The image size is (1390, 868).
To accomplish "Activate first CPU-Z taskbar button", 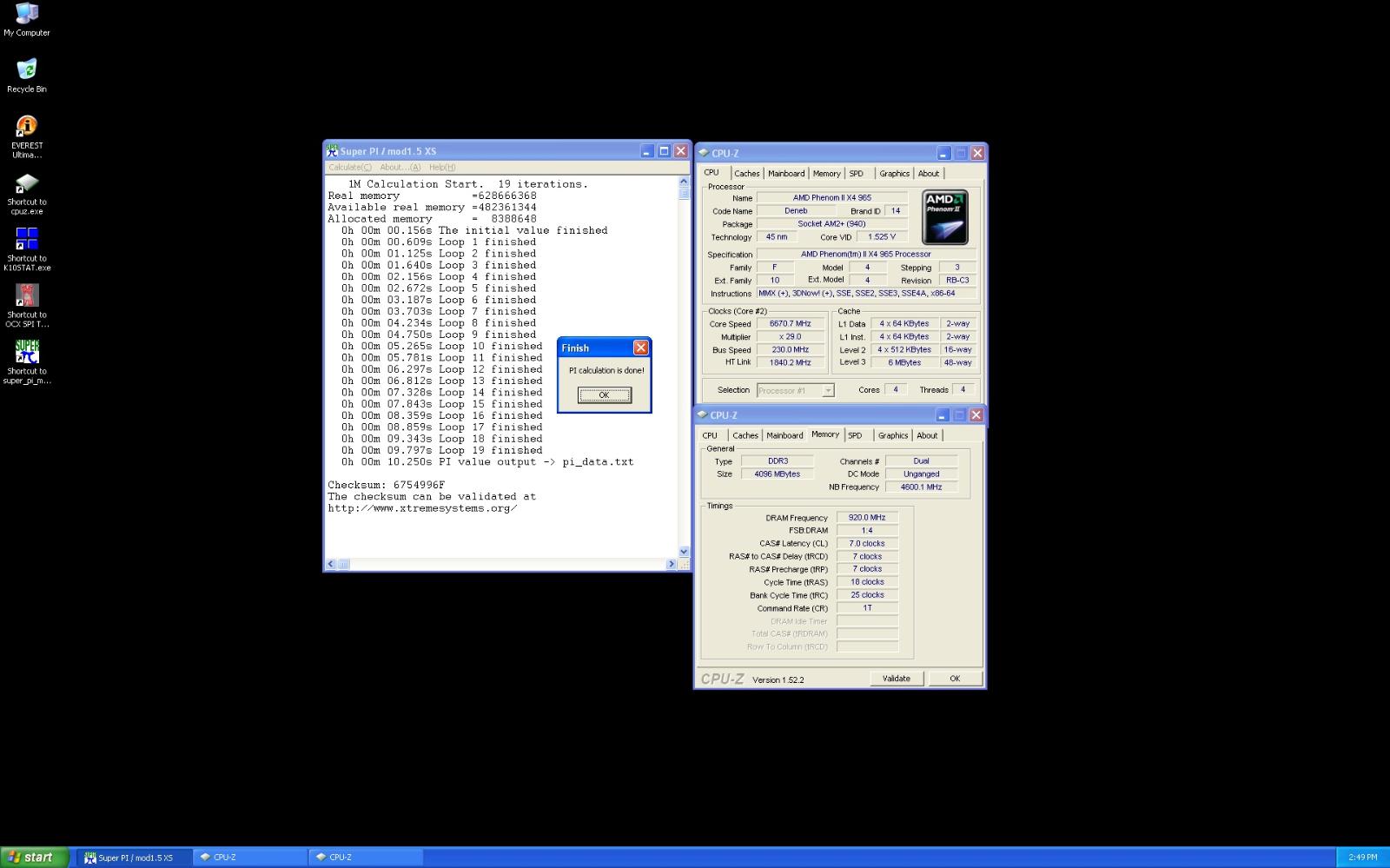I will [250, 858].
